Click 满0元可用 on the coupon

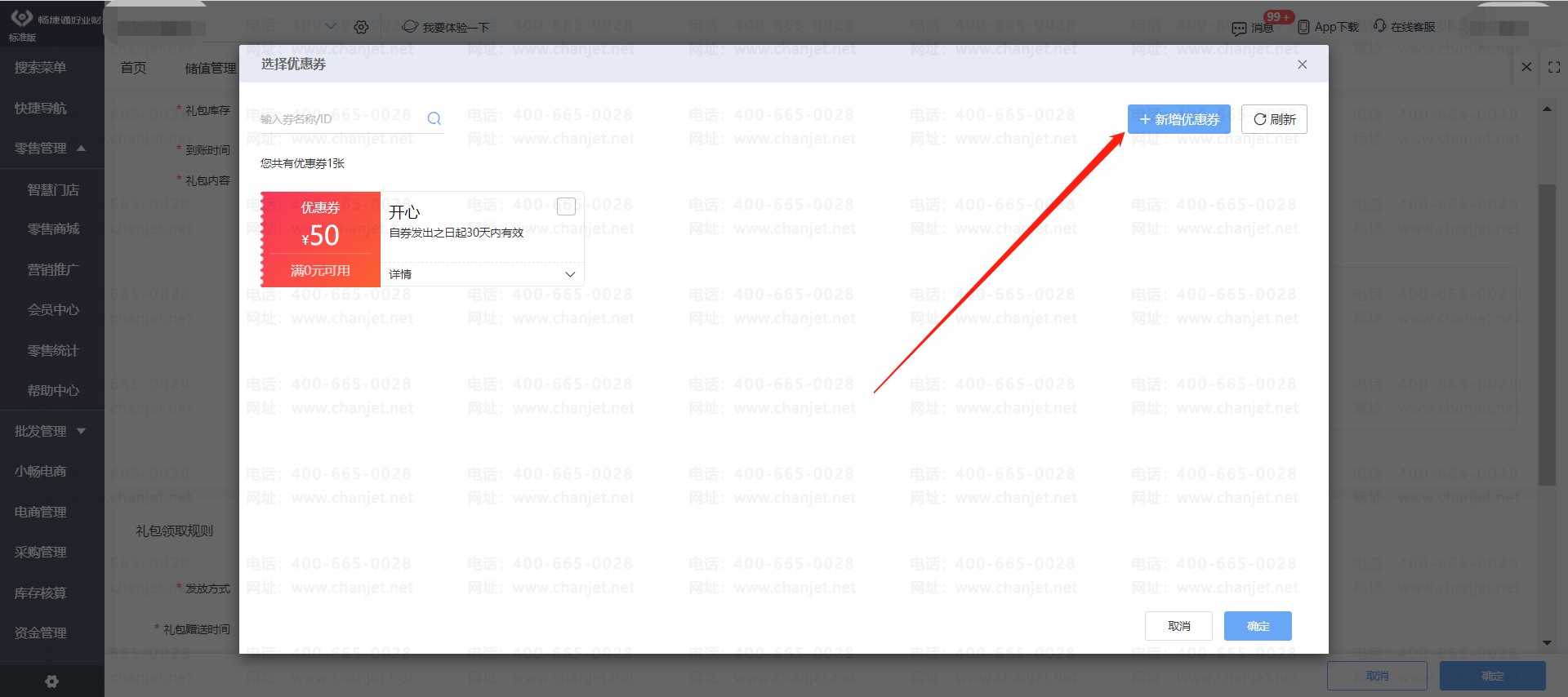[320, 270]
